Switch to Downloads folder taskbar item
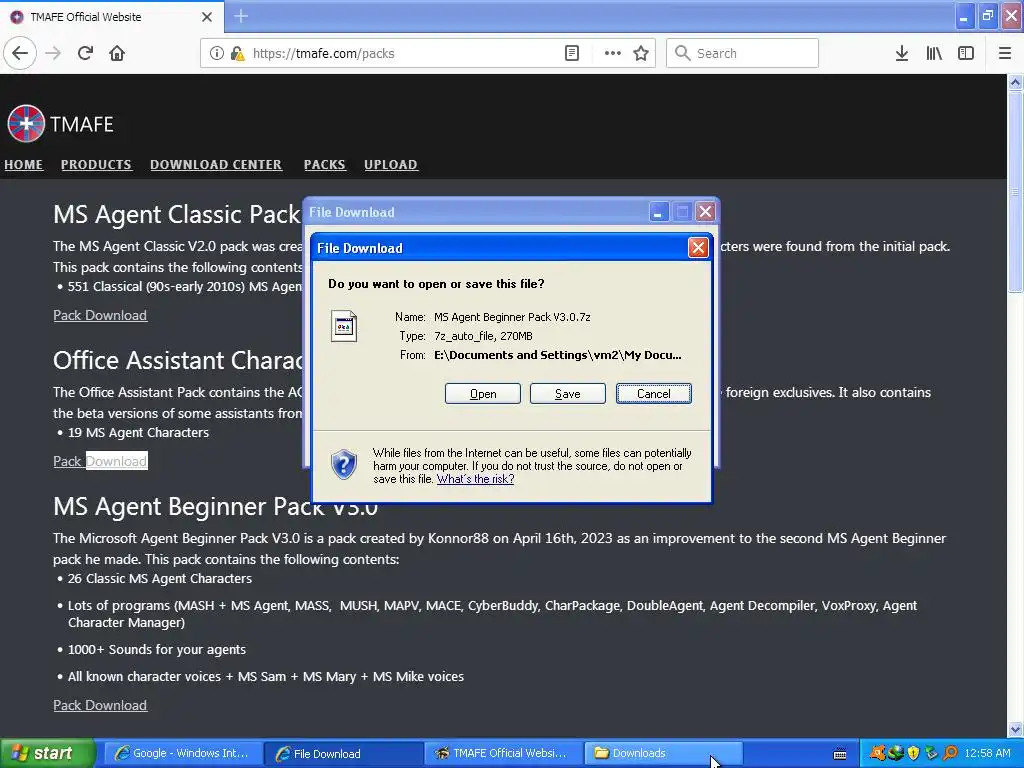Image resolution: width=1024 pixels, height=768 pixels. [x=662, y=753]
